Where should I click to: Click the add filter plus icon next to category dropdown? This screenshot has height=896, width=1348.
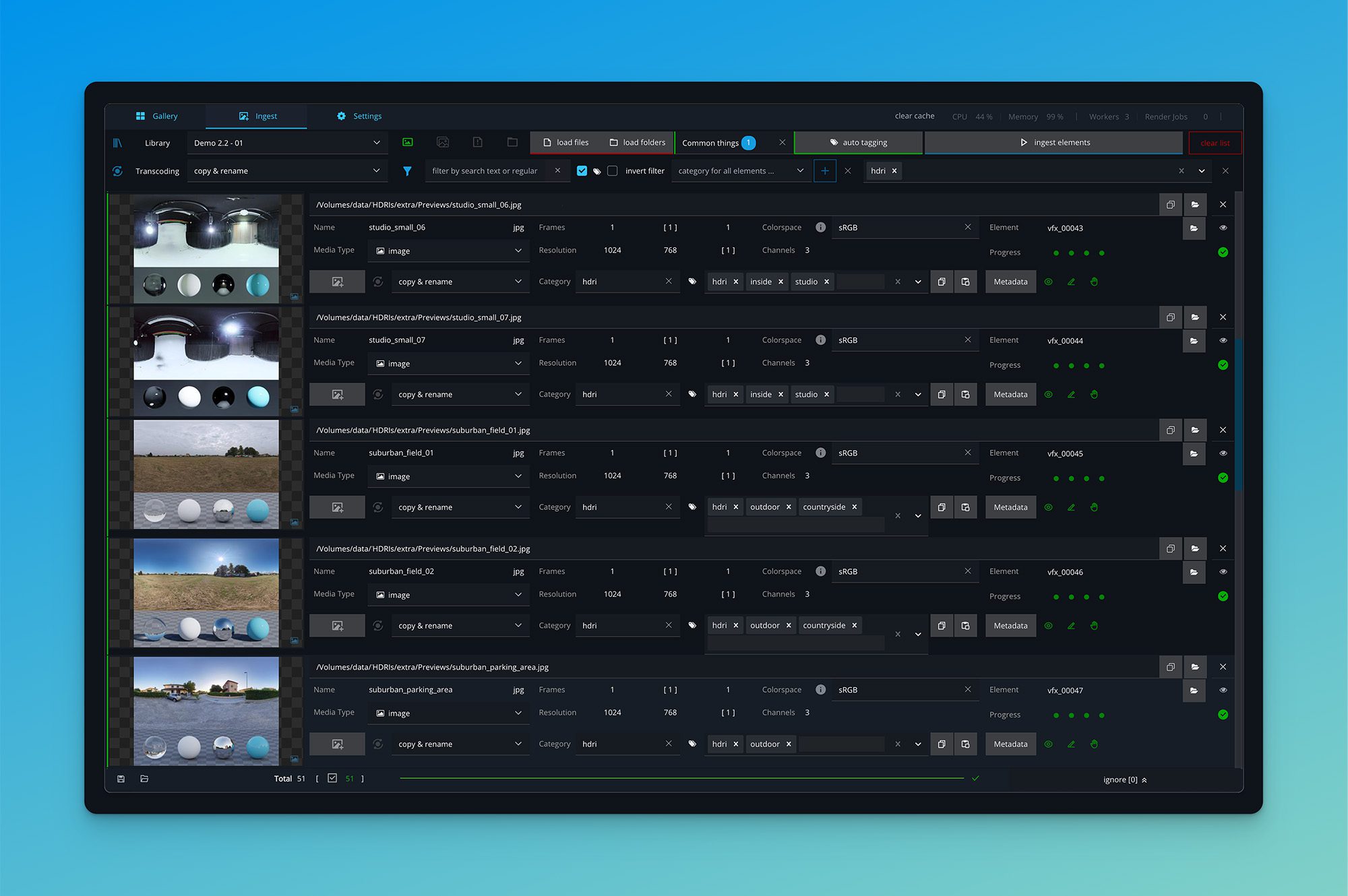pyautogui.click(x=825, y=170)
